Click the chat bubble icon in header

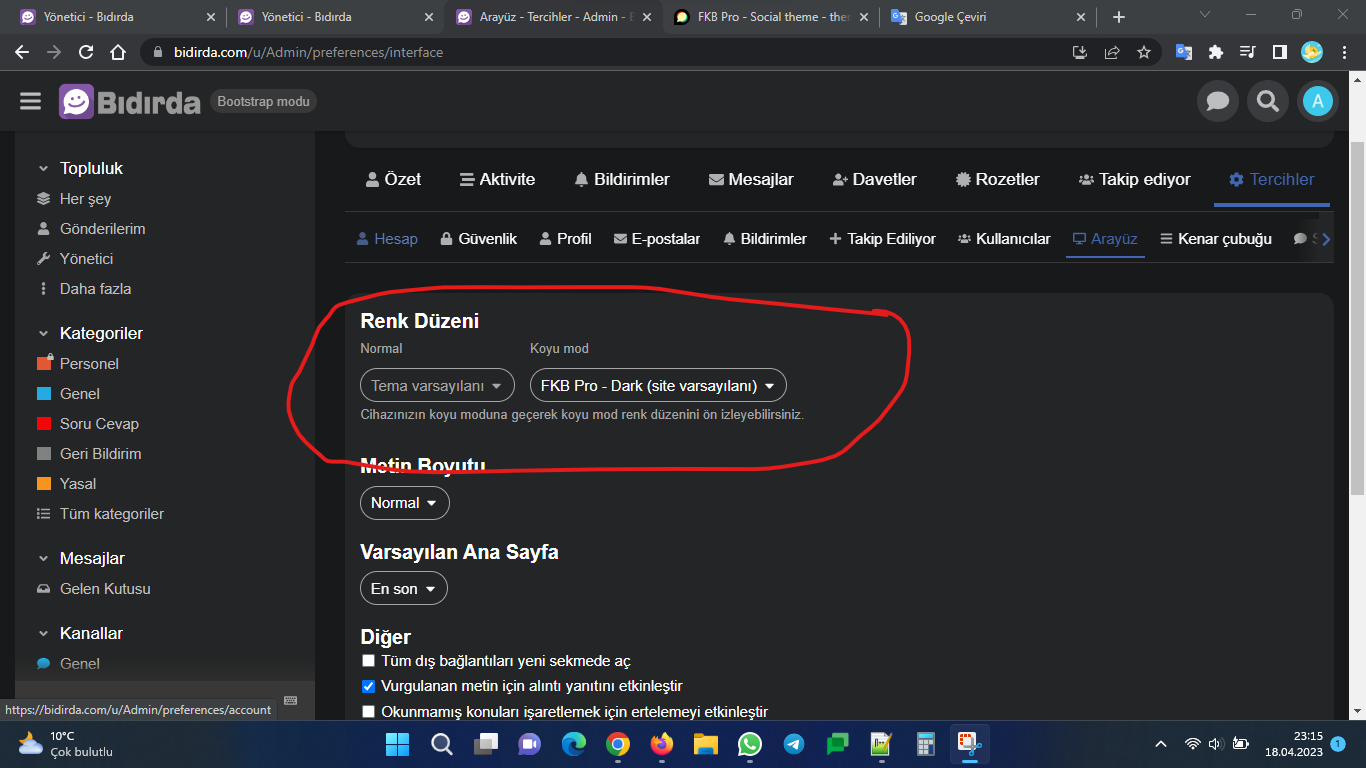pyautogui.click(x=1217, y=101)
